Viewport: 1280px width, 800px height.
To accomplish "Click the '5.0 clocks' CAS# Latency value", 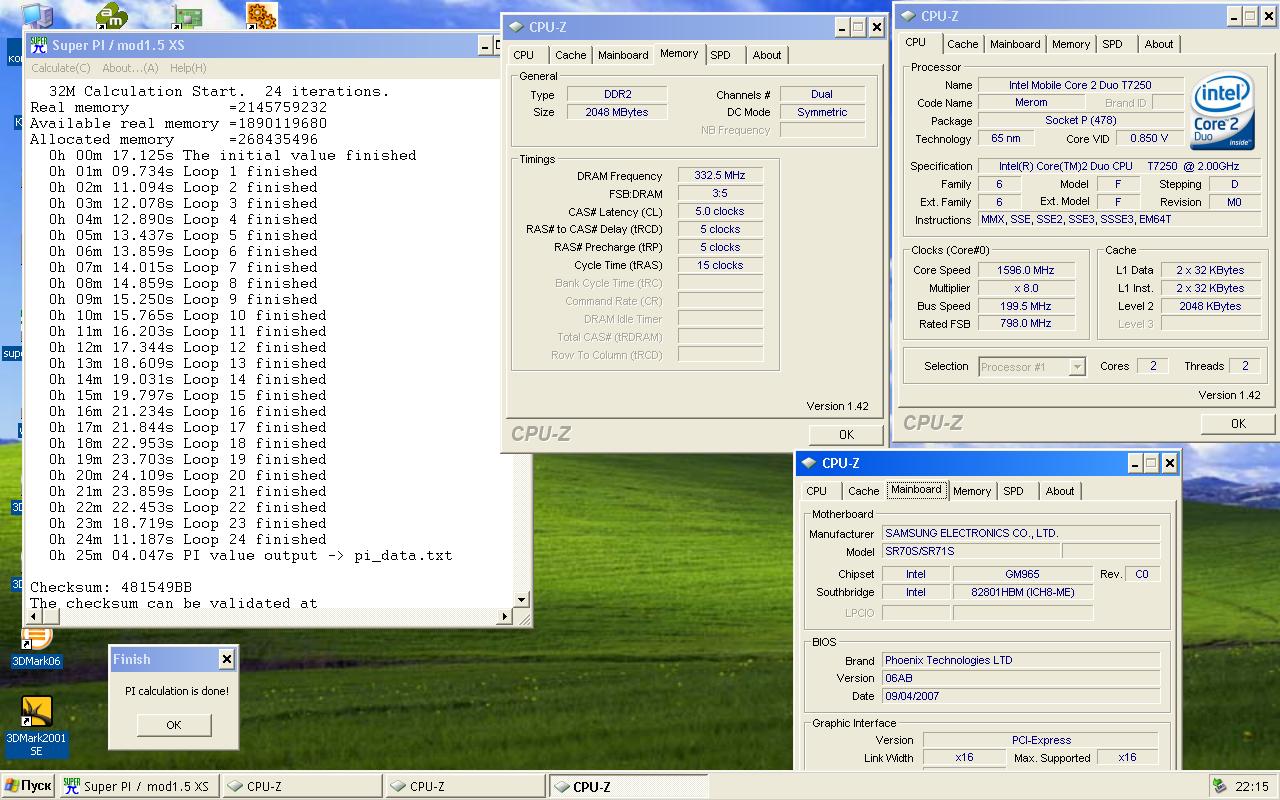I will [720, 212].
